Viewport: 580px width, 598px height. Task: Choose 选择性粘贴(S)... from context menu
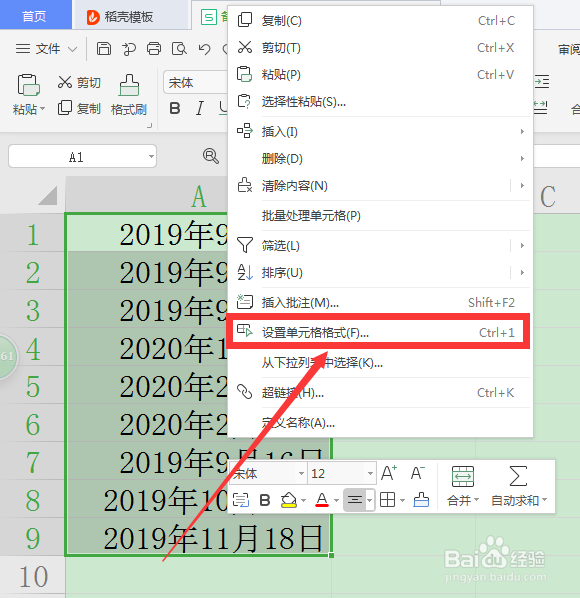(x=380, y=102)
